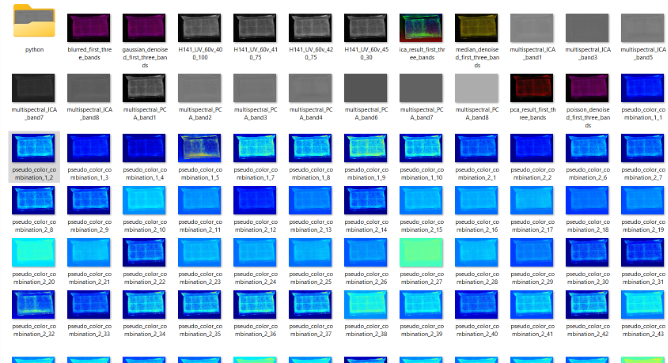Select pseudo_color_combination_2_22 image
The image size is (668, 363).
[x=144, y=252]
